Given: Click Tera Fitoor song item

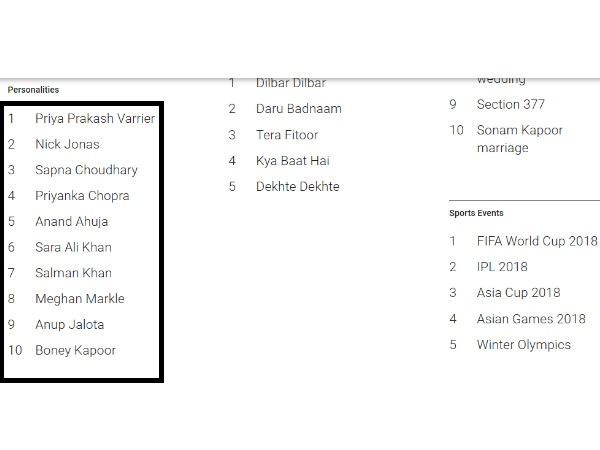Looking at the screenshot, I should [x=287, y=135].
